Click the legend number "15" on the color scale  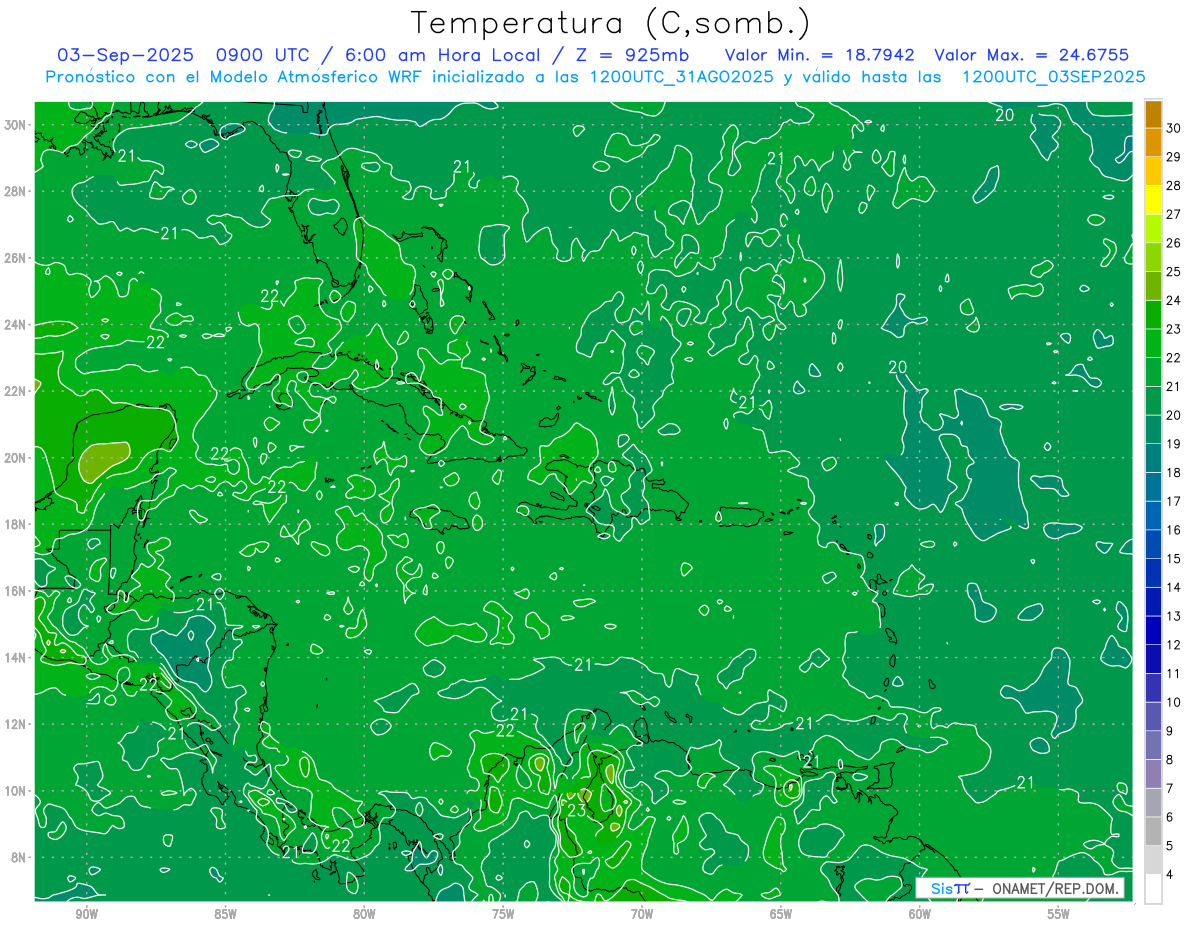(1174, 558)
